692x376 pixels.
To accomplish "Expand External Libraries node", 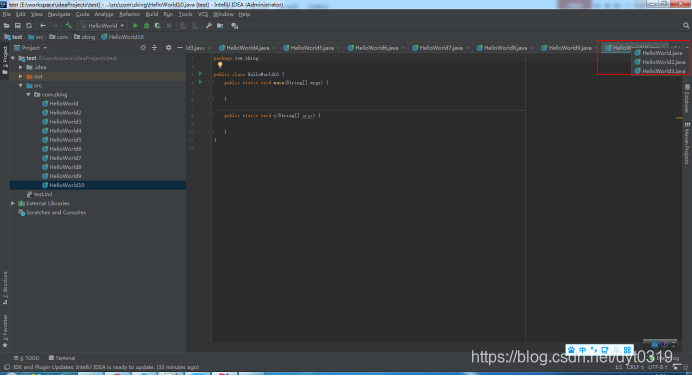I will [x=13, y=203].
